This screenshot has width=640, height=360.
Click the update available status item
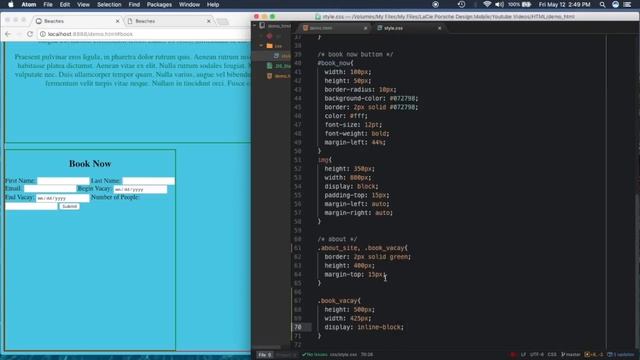point(621,355)
